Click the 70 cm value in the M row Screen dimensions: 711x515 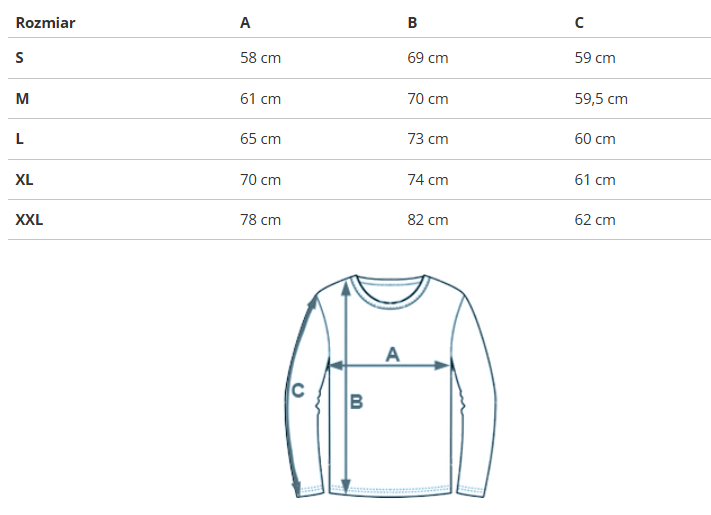pos(427,99)
